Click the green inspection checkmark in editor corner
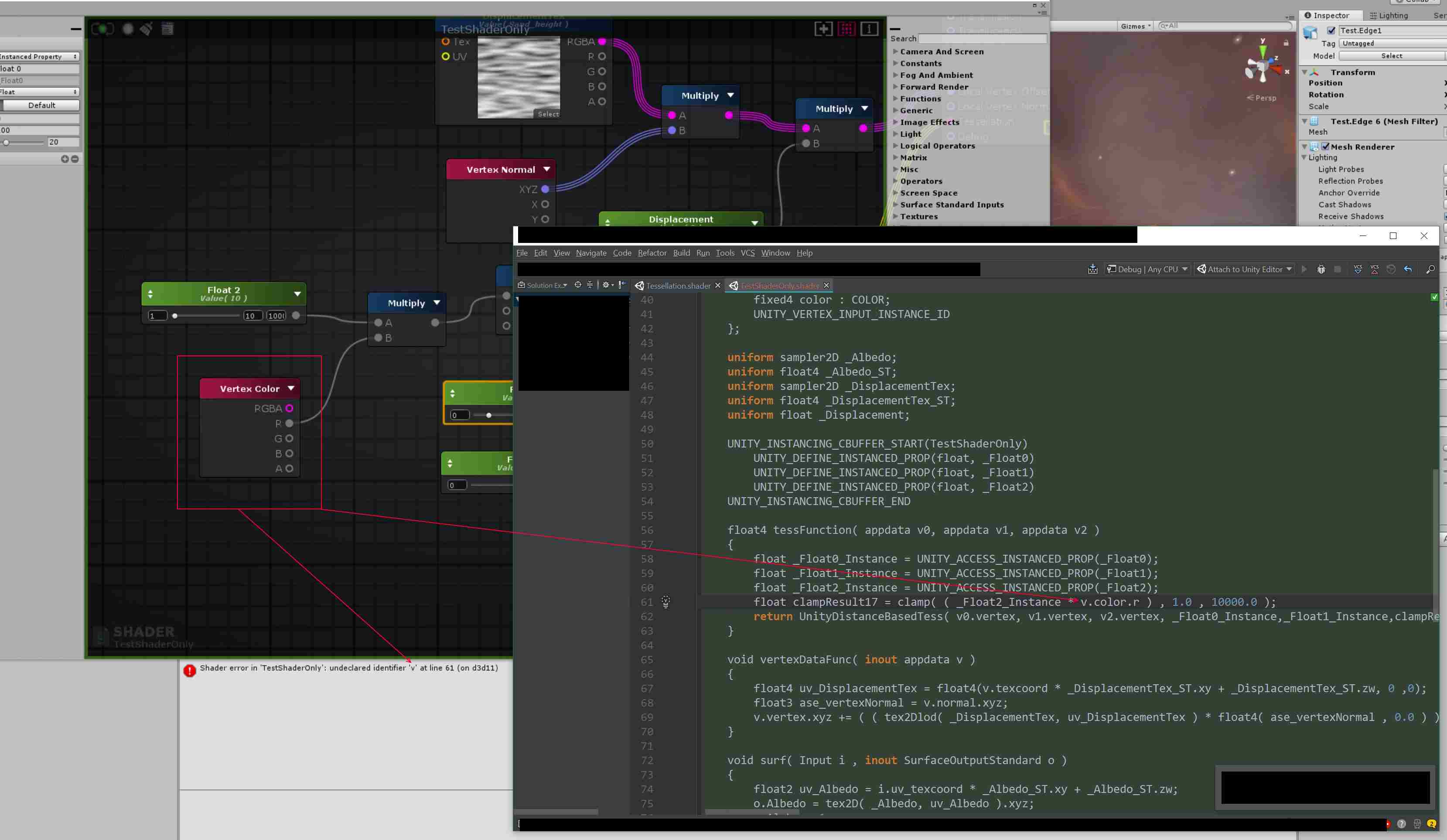This screenshot has width=1447, height=840. [1434, 297]
